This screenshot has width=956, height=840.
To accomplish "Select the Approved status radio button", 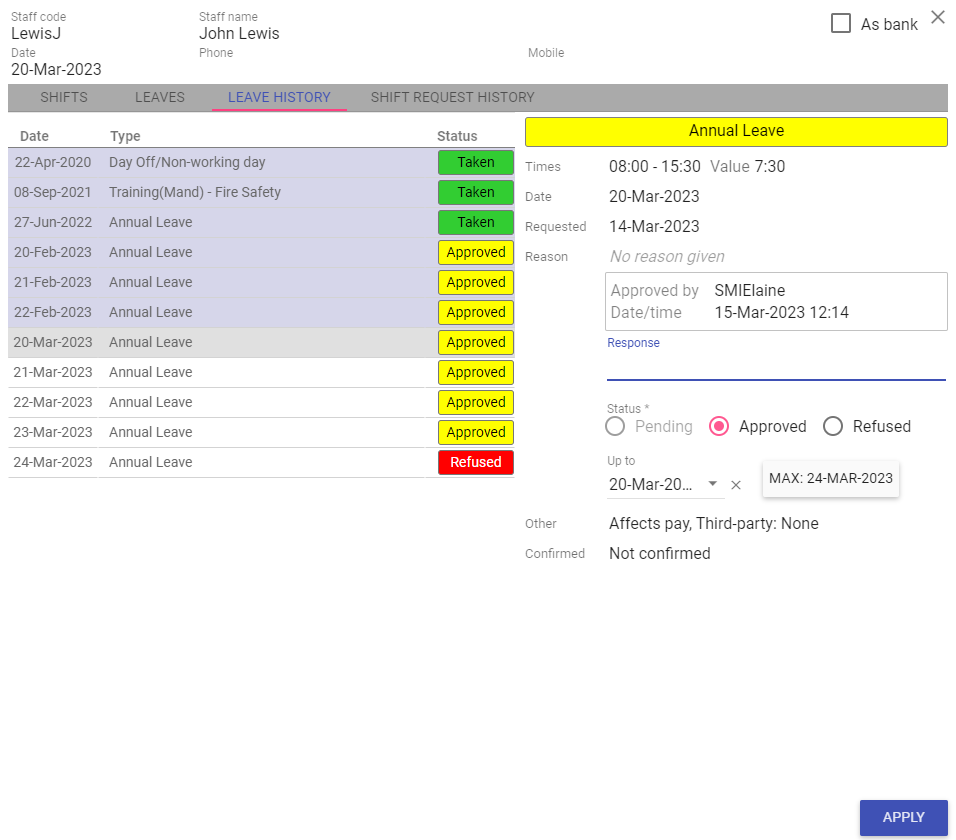I will 718,427.
